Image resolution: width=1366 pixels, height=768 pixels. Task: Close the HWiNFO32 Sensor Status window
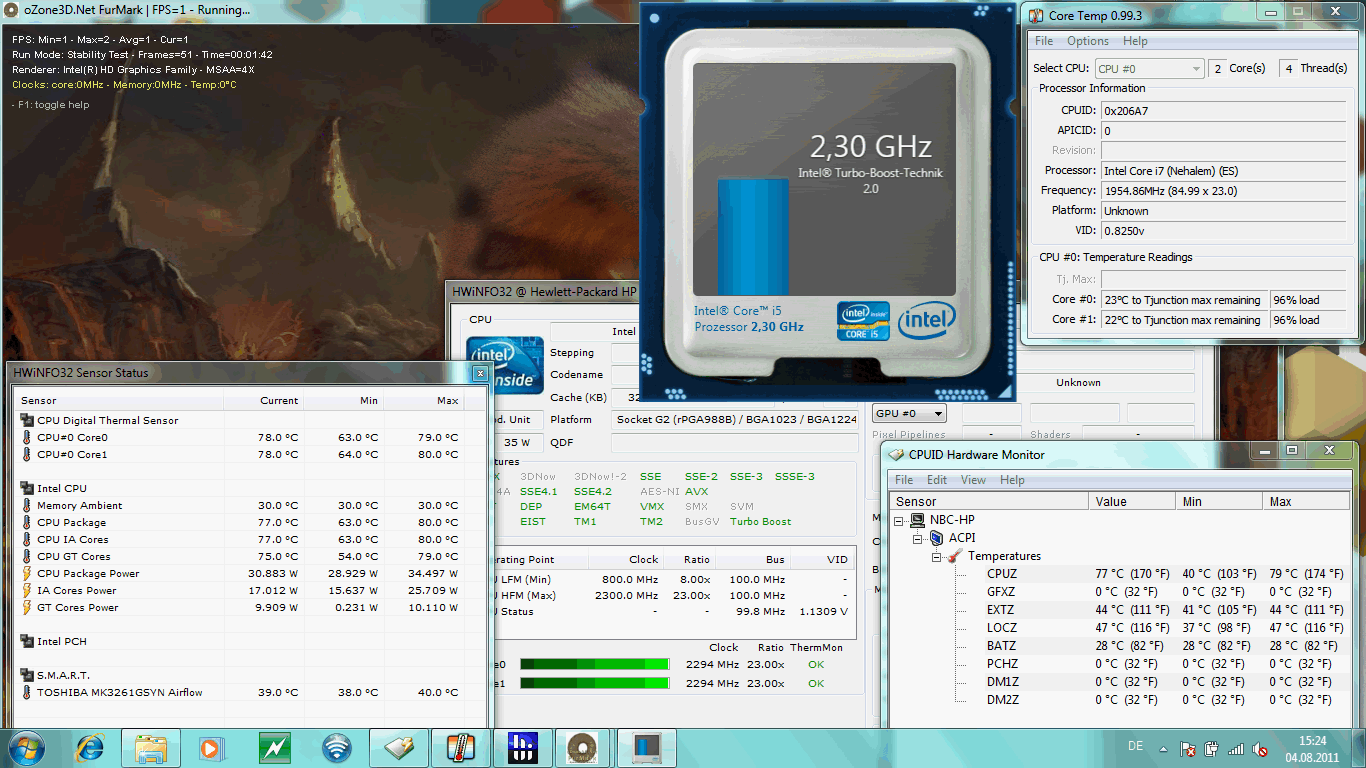480,373
